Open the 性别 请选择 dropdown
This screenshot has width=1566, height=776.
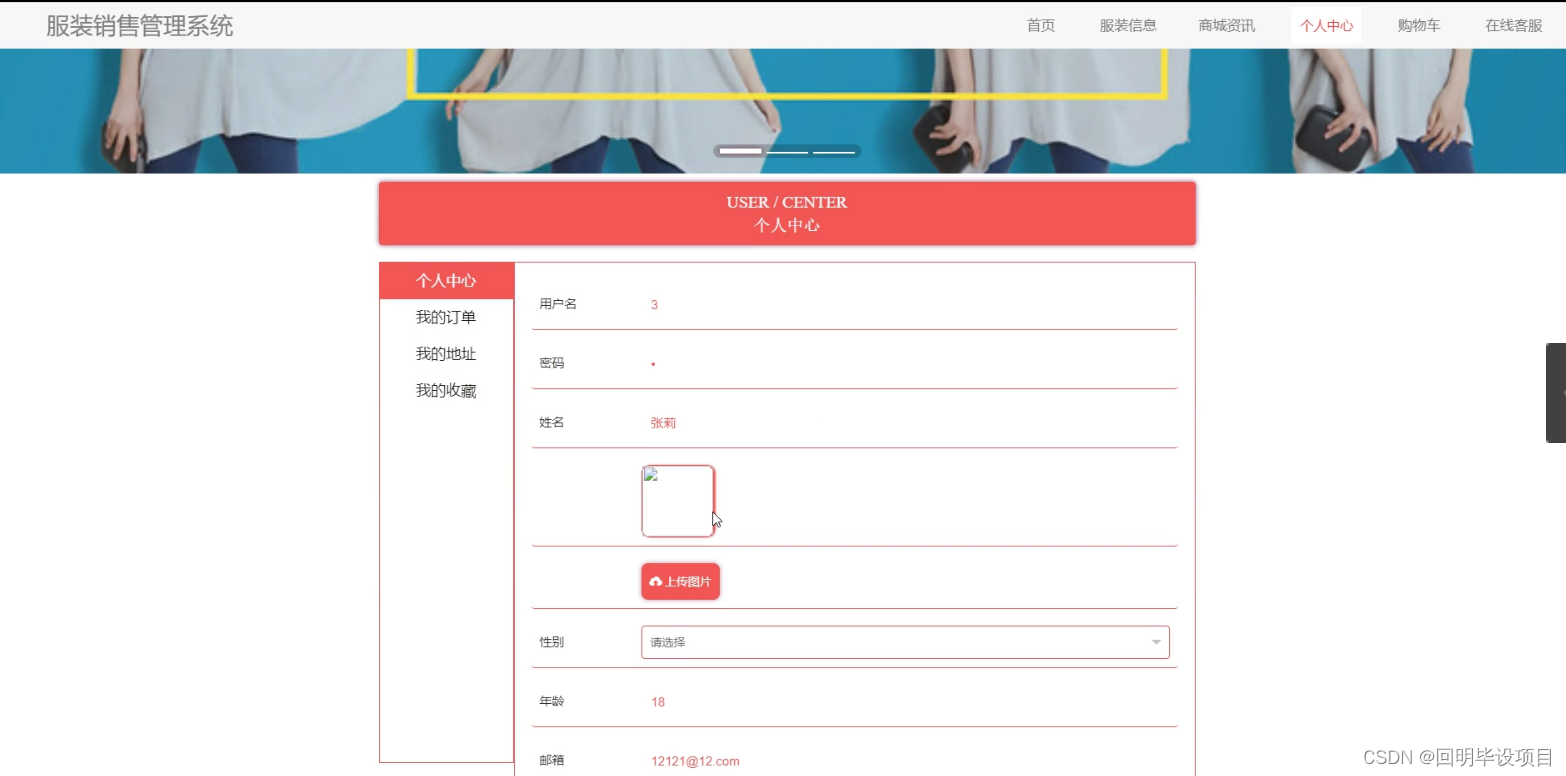coord(905,642)
